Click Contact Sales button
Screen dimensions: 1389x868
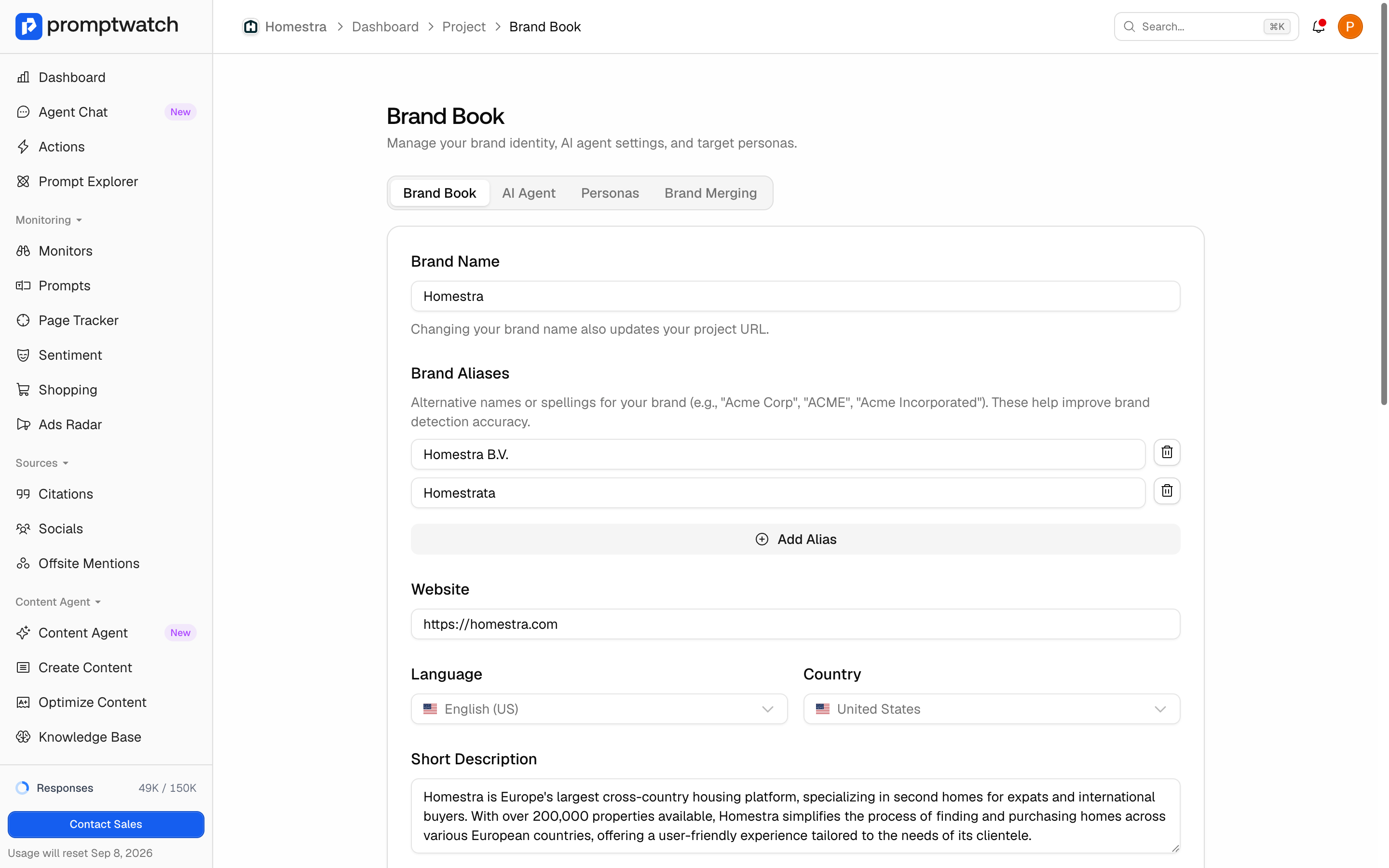[x=106, y=825]
